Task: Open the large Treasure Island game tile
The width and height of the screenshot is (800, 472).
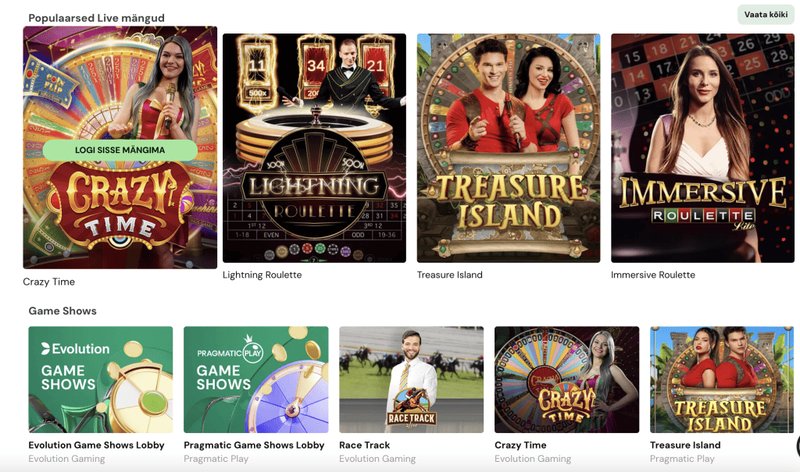Action: 509,148
